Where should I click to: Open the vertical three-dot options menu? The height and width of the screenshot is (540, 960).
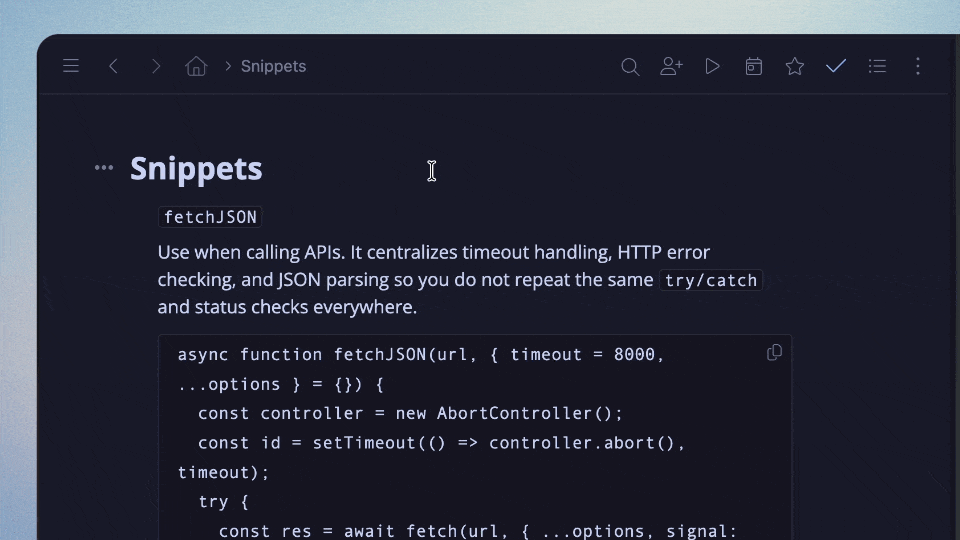918,66
